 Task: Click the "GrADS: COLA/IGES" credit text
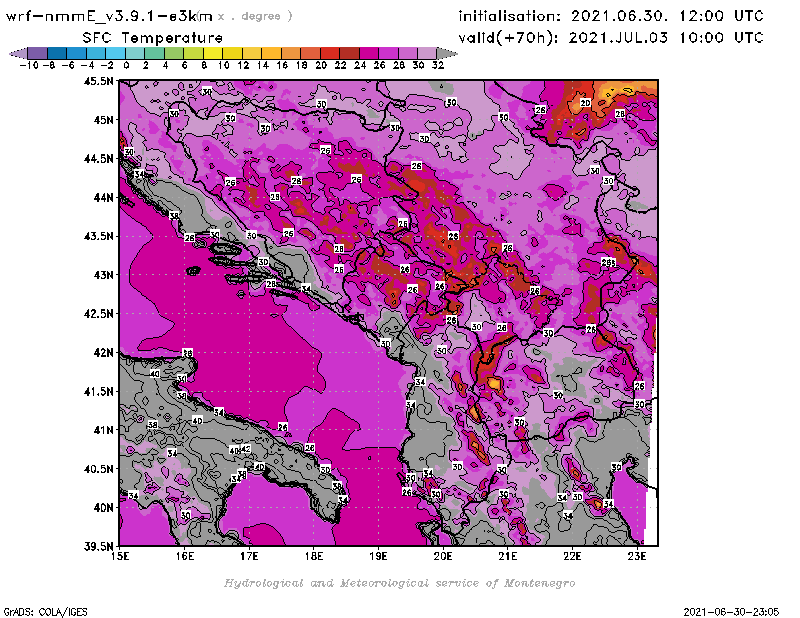(45, 612)
